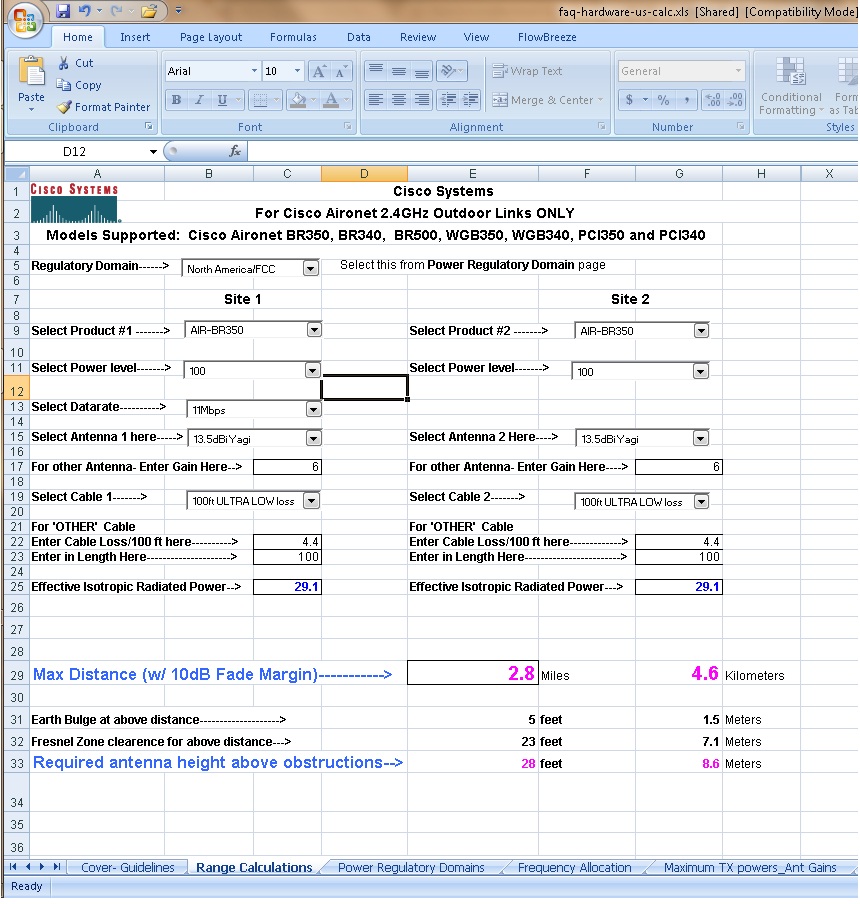Bottom align cell contents
Screen dimensions: 860x904
click(x=422, y=71)
